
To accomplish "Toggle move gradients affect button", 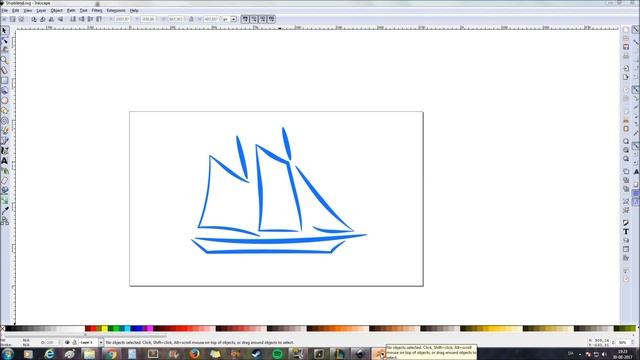I will [x=263, y=19].
